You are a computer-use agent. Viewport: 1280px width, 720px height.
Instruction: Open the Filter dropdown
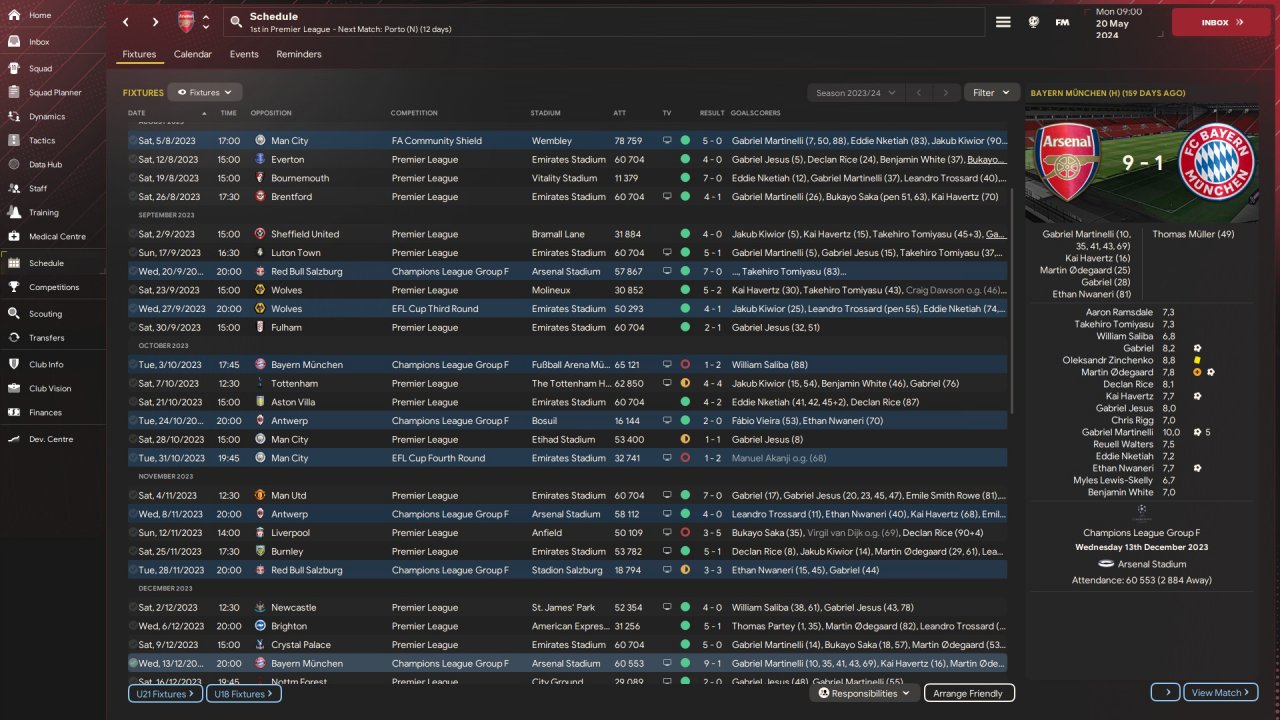click(x=992, y=92)
